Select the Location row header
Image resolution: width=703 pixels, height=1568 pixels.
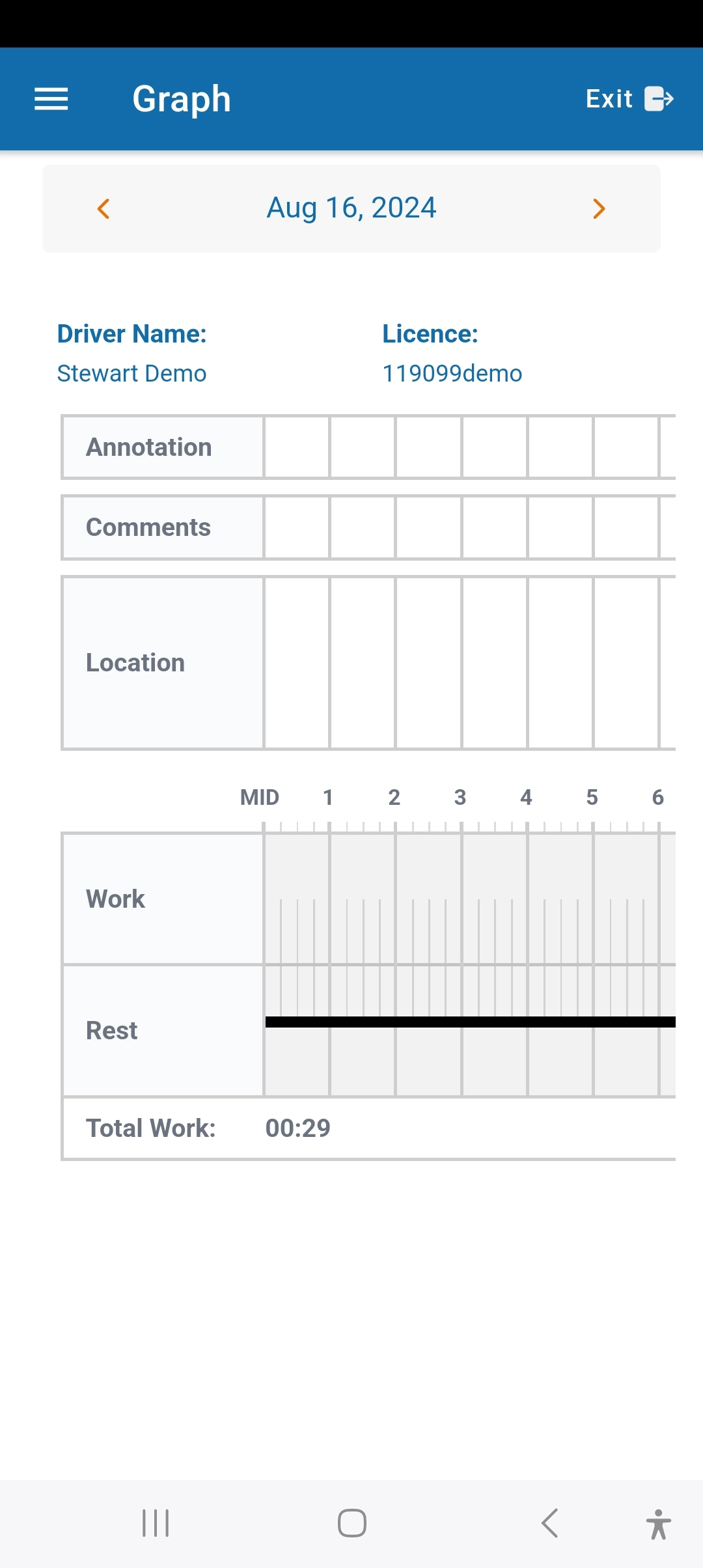pyautogui.click(x=135, y=663)
